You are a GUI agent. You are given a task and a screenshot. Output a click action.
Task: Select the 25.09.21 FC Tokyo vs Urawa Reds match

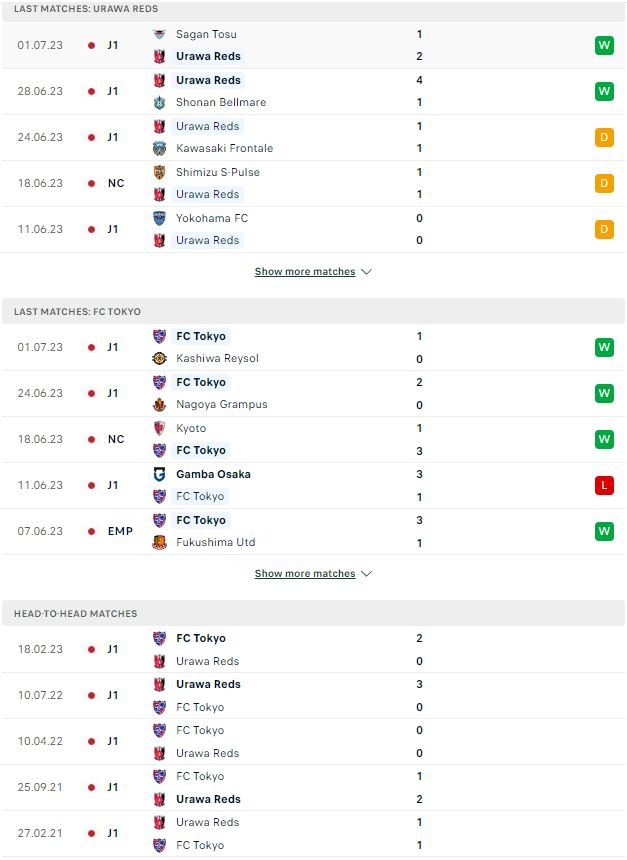[x=313, y=788]
